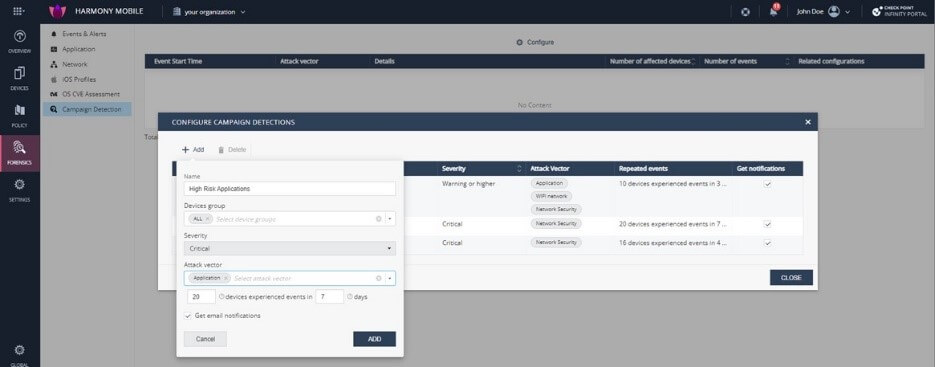Click the Cancel button
Image resolution: width=935 pixels, height=367 pixels.
click(205, 339)
